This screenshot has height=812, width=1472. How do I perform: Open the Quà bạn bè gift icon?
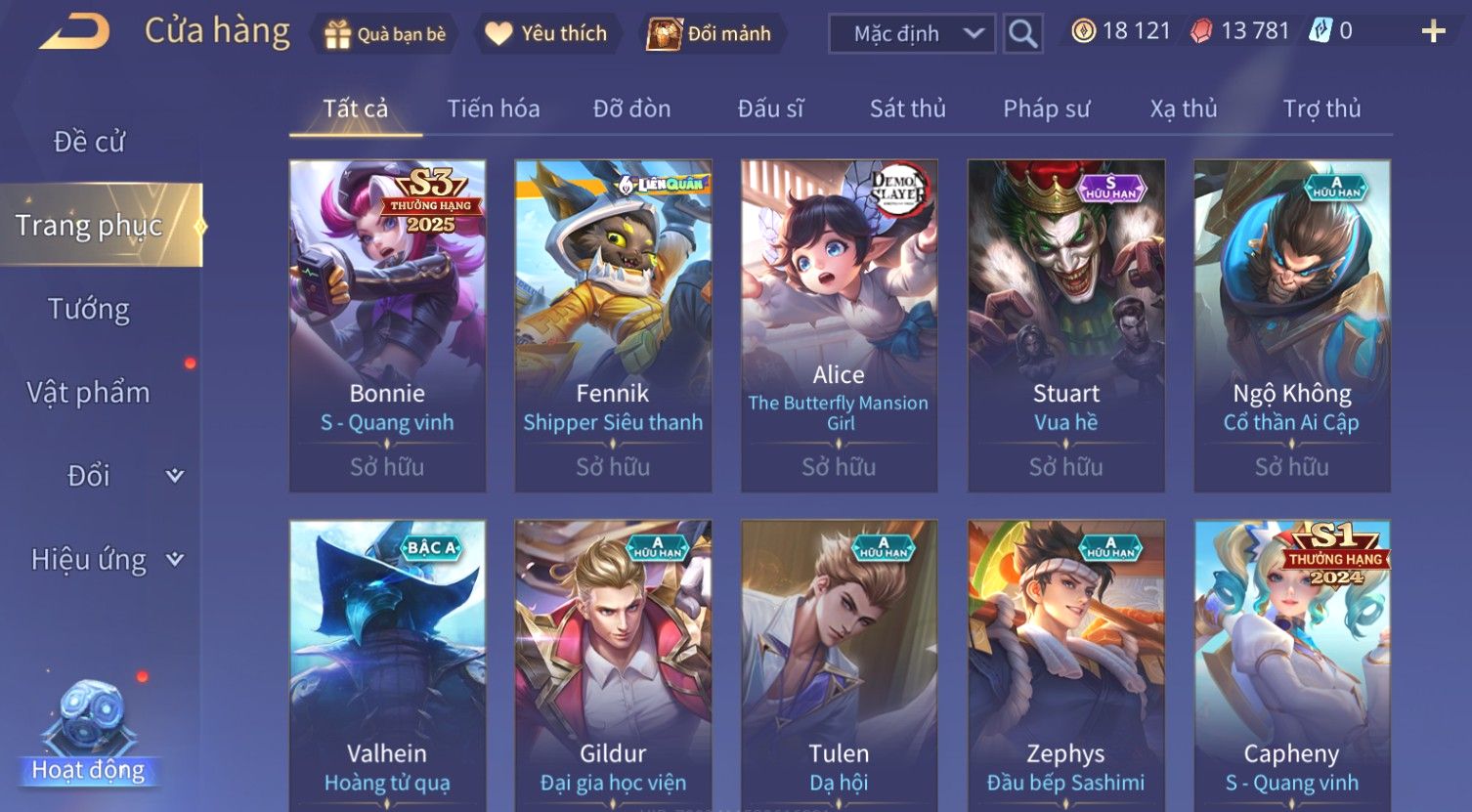(x=337, y=34)
